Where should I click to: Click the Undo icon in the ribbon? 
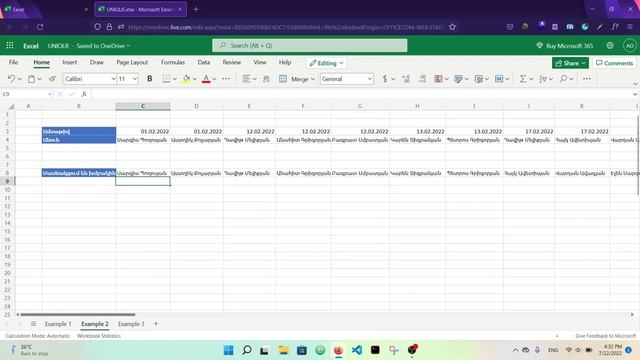[x=11, y=79]
